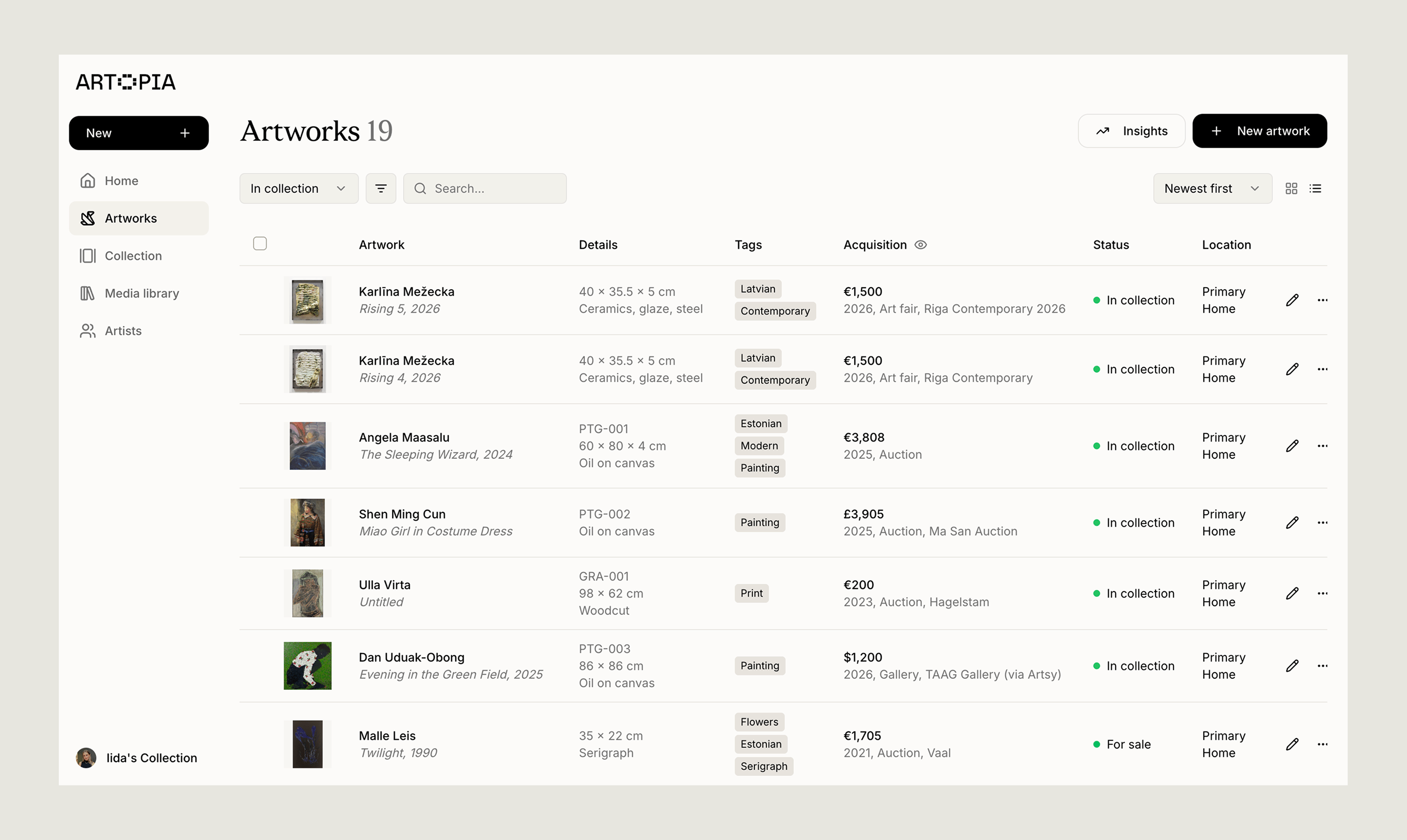Screen dimensions: 1407x840
Task: Open Iida's Collection account name
Action: click(152, 758)
